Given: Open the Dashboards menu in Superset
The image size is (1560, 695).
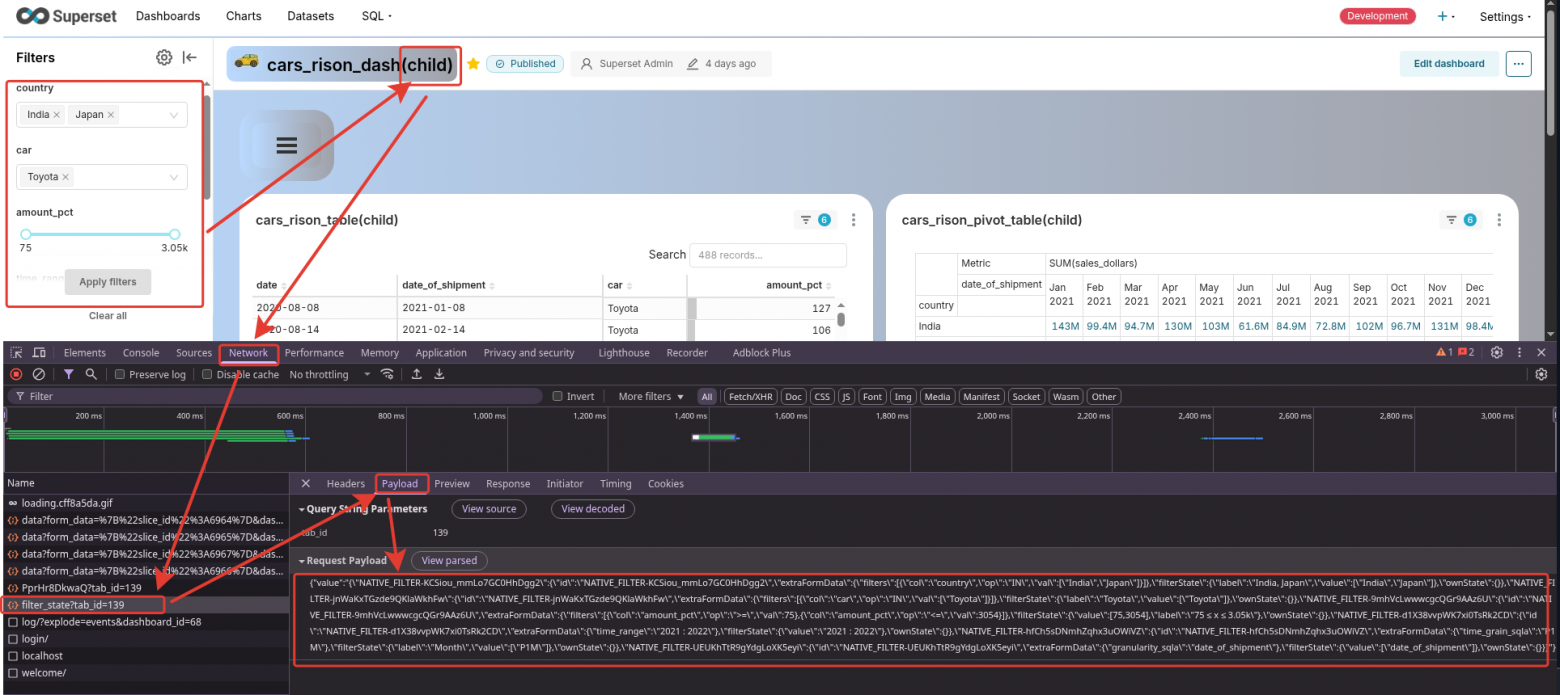Looking at the screenshot, I should point(167,16).
